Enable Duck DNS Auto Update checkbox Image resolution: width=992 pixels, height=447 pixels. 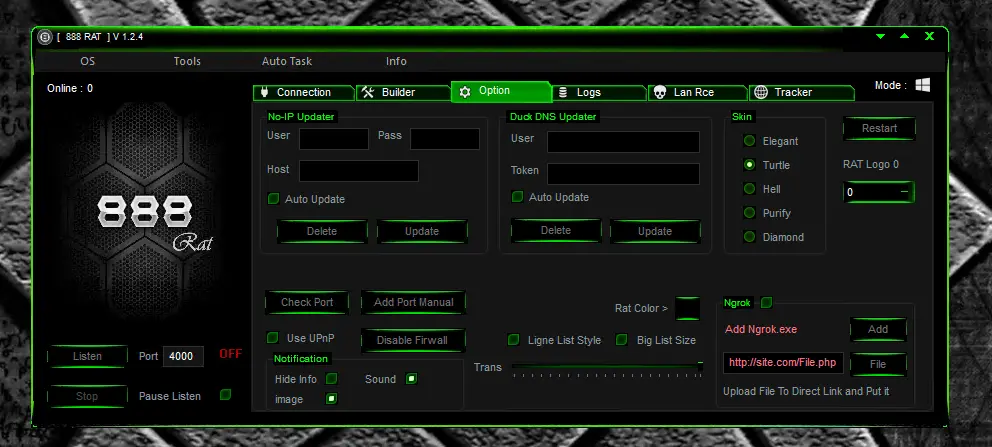tap(517, 197)
